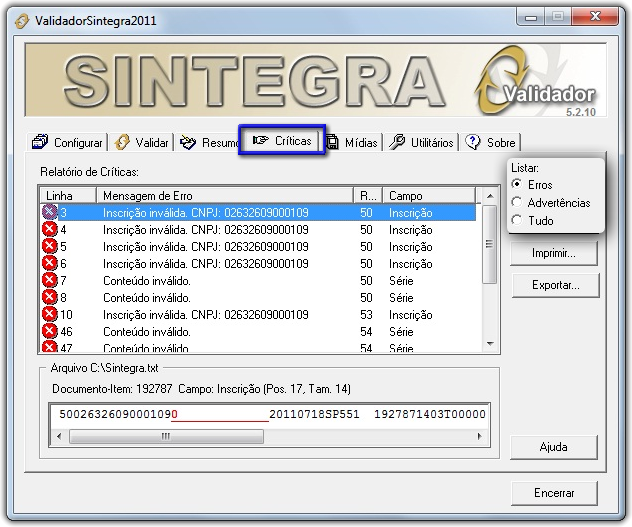Image resolution: width=632 pixels, height=527 pixels.
Task: Minimize the ValidadorSintegra2011 window
Action: (x=531, y=17)
